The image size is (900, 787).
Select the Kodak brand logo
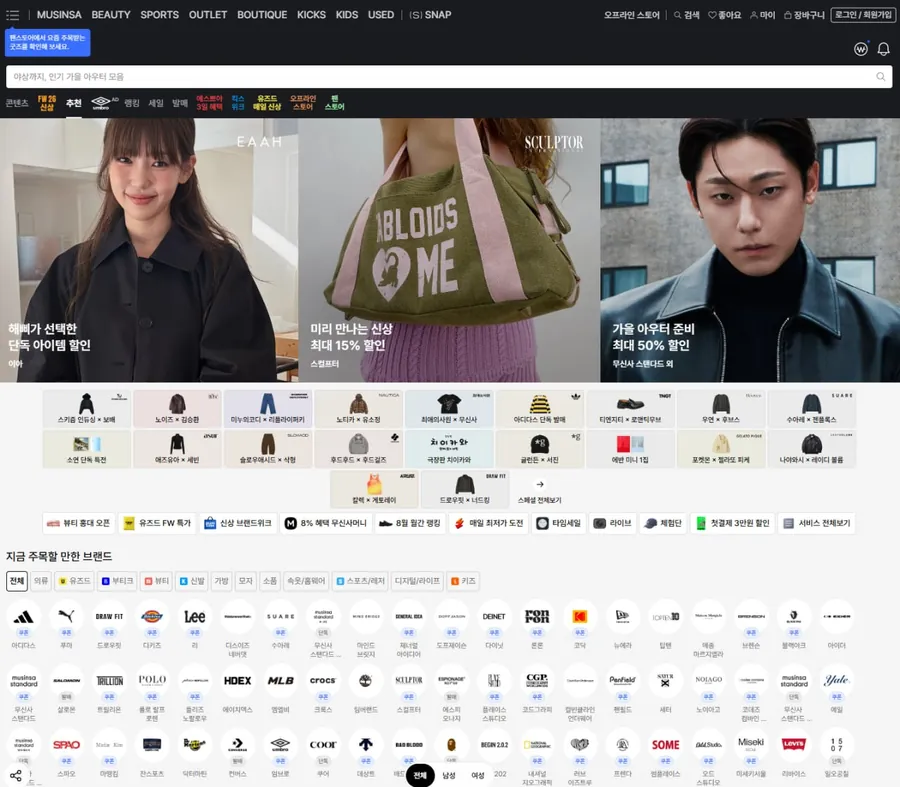point(580,618)
